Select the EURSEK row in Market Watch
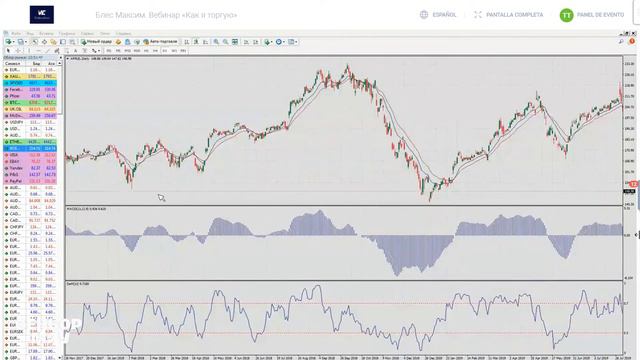The width and height of the screenshot is (640, 360). pos(31,331)
